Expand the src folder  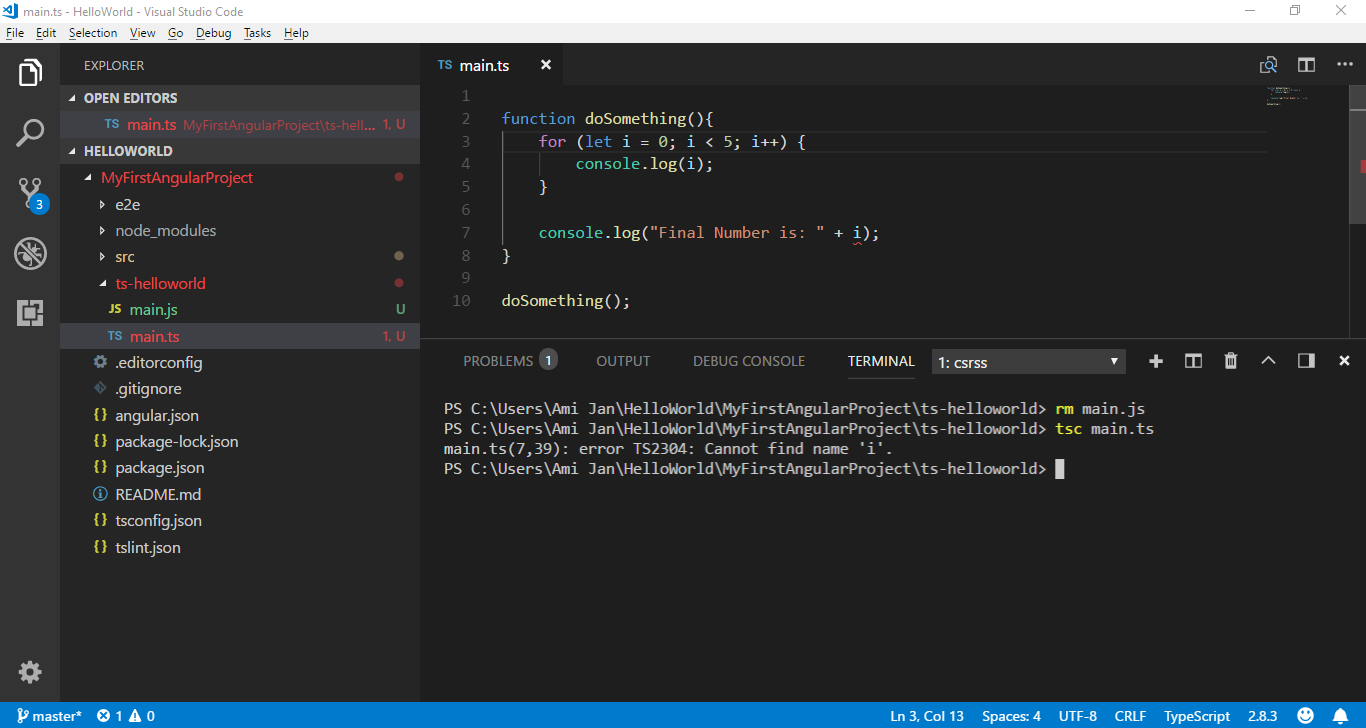tap(240, 257)
